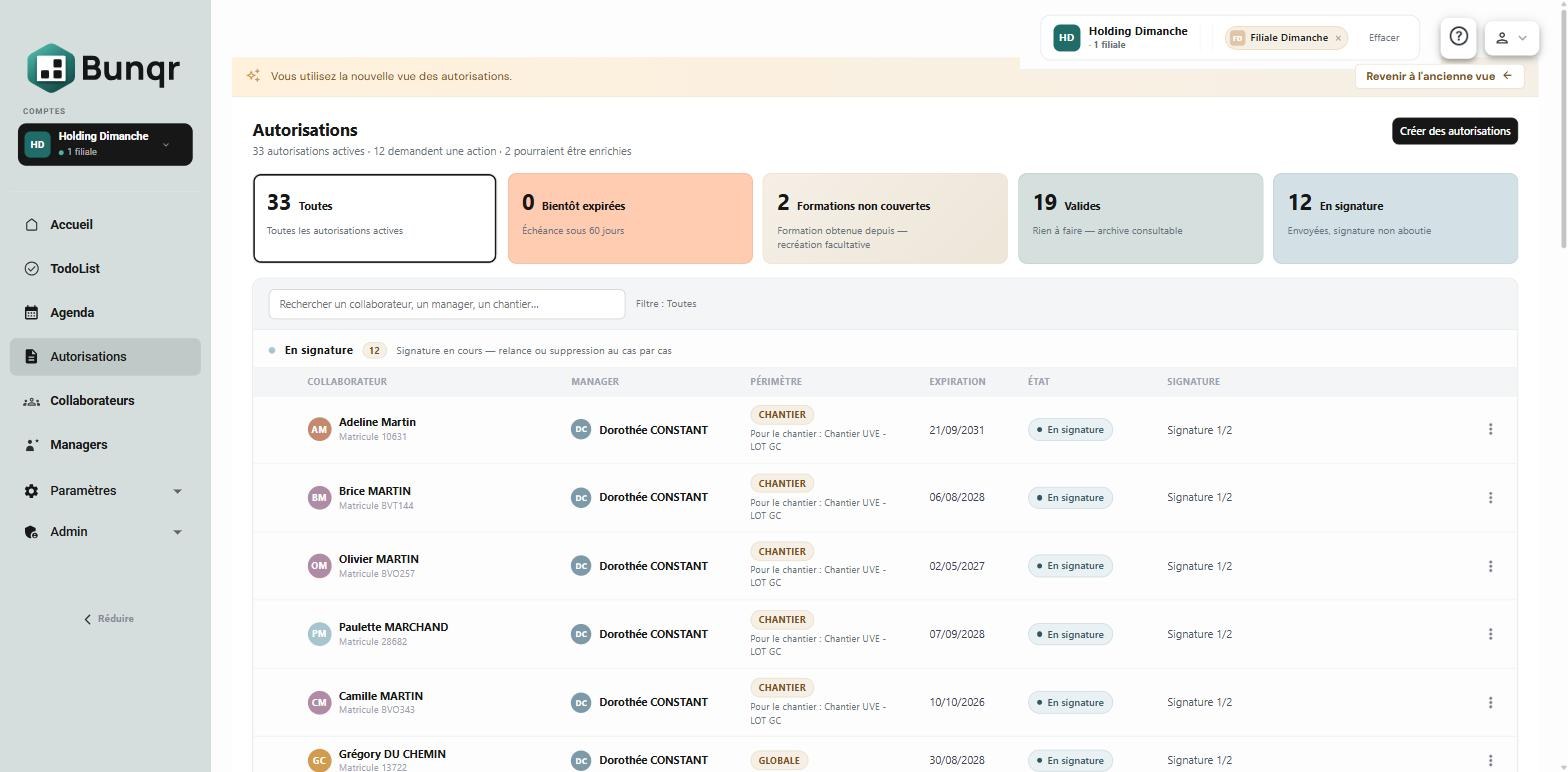Open the help question mark icon
Screen dimensions: 1568x772
pos(1458,37)
